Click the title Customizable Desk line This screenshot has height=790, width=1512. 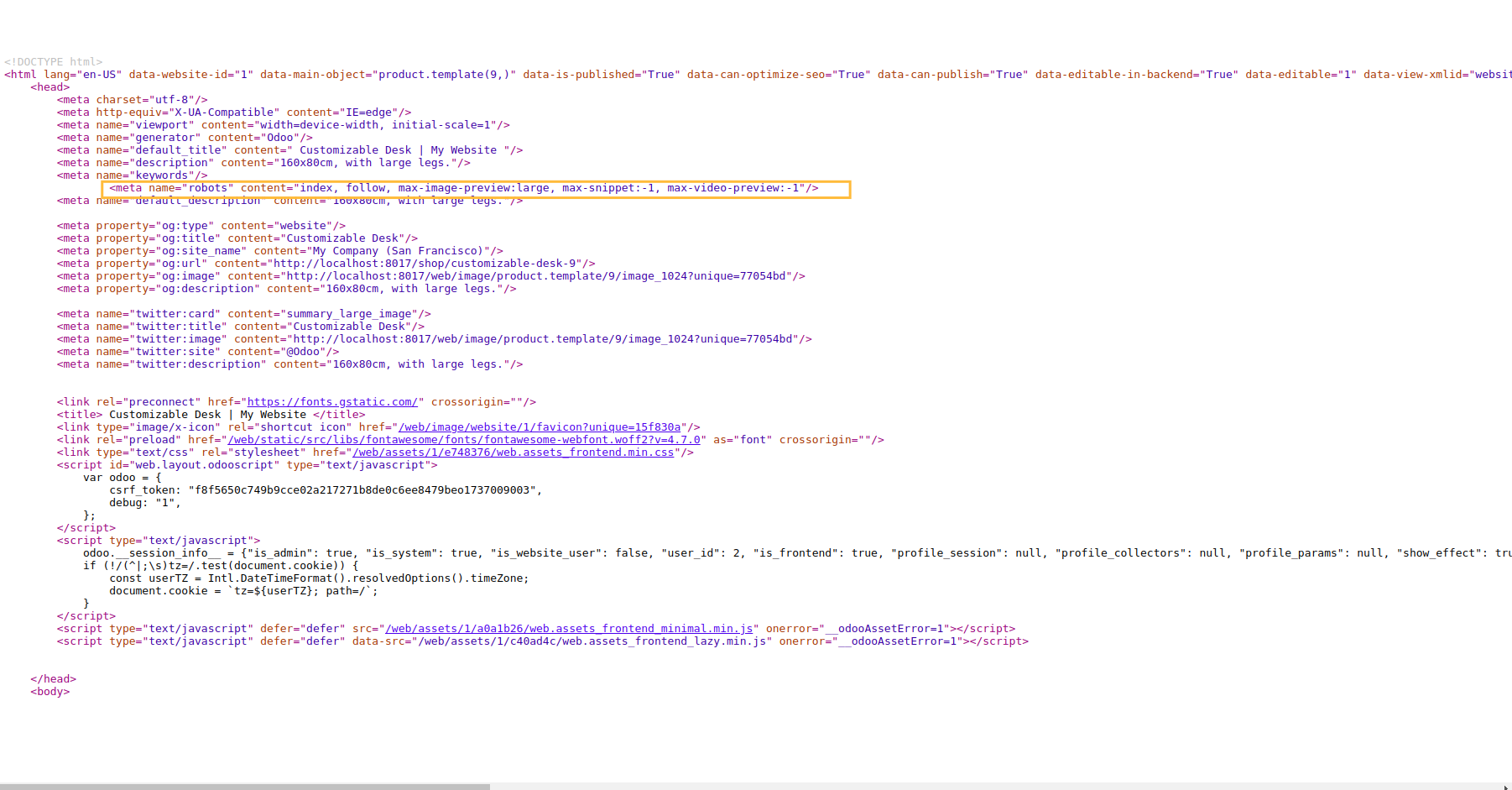coord(211,415)
